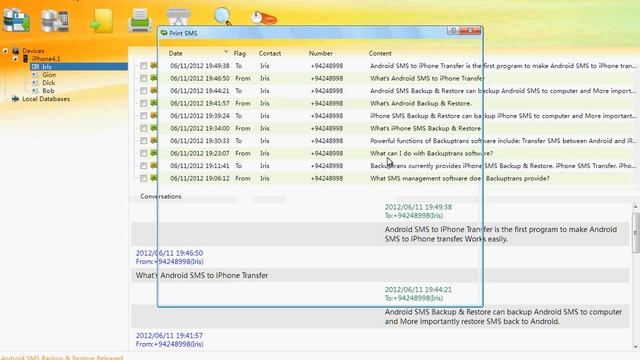Collapse the iPhone4,1 tree node
640x360 pixels.
[15, 59]
